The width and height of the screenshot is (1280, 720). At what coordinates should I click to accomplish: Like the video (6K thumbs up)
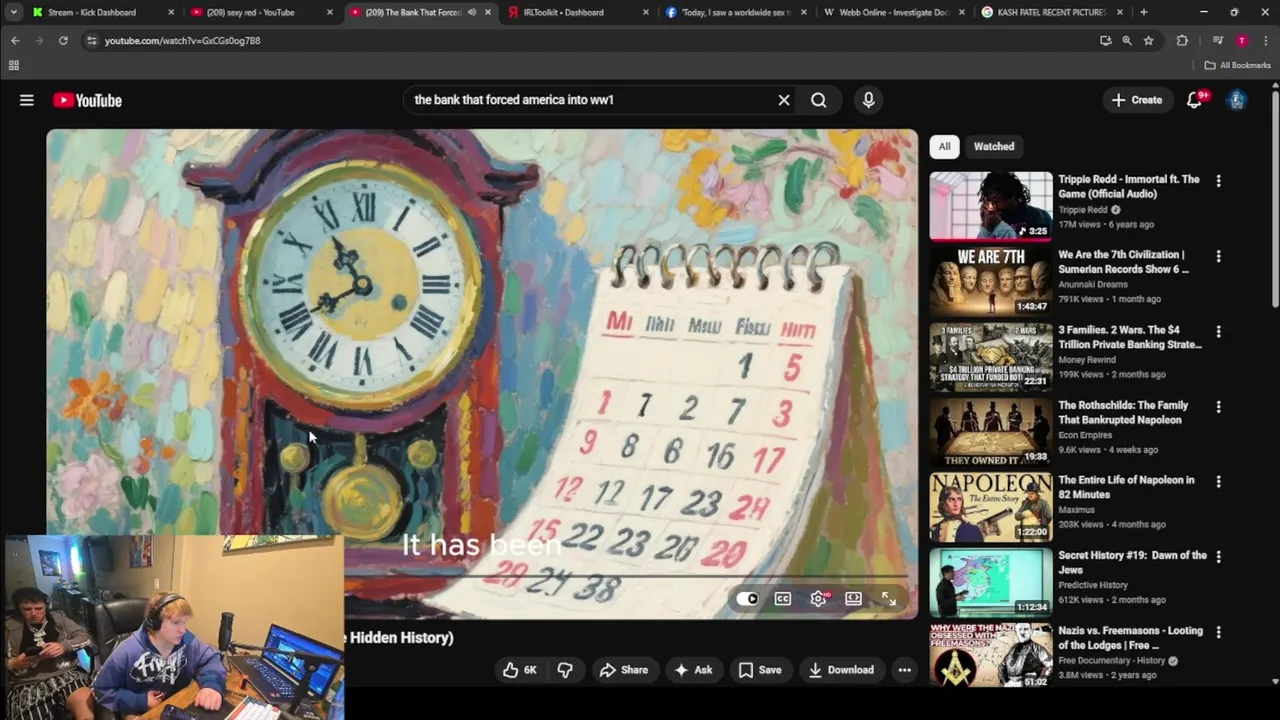point(520,670)
